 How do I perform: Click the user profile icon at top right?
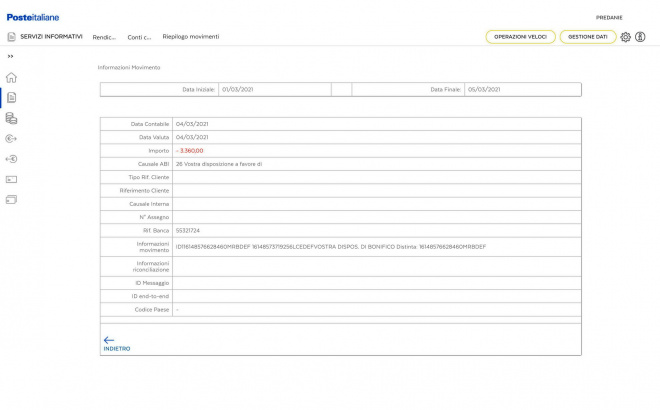(x=640, y=37)
